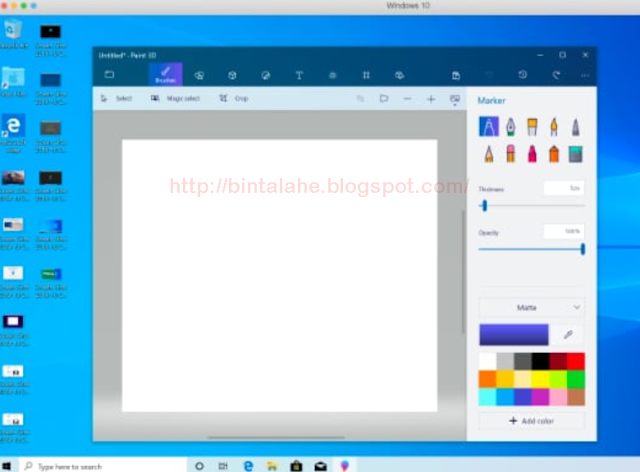Select the Eraser brush
The image size is (640, 472).
tap(511, 154)
